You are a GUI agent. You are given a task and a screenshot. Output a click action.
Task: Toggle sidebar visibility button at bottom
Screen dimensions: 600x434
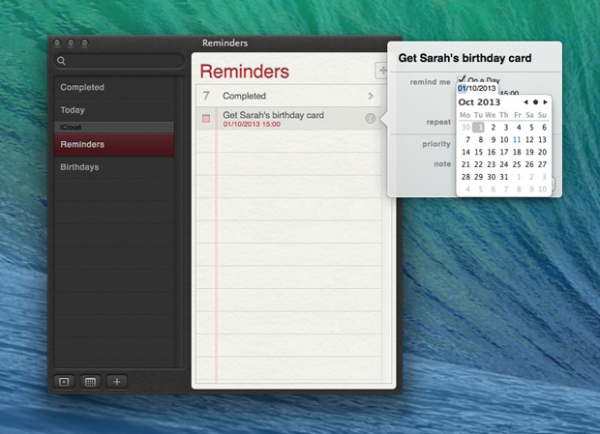pyautogui.click(x=64, y=382)
